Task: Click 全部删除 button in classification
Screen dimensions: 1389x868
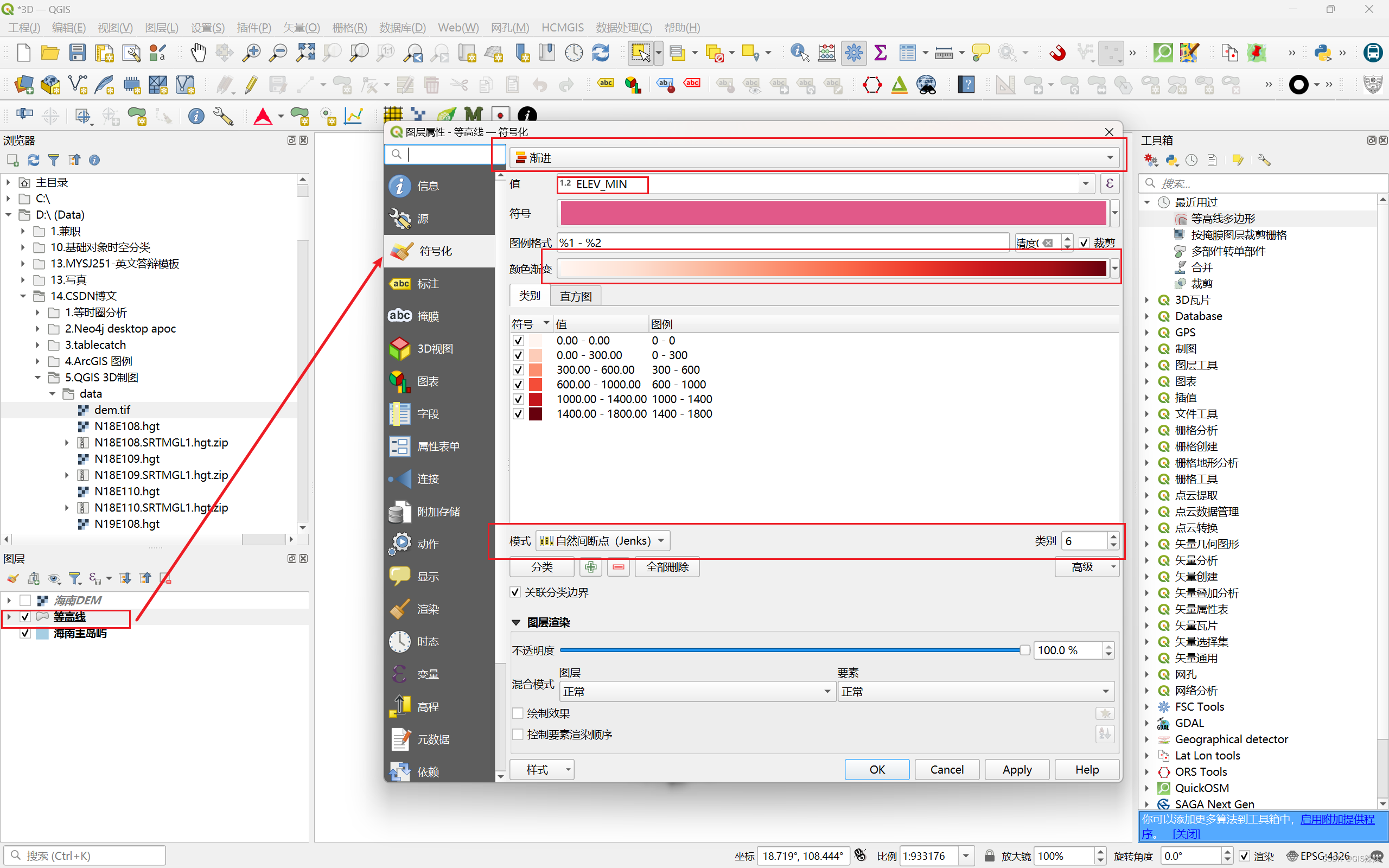Action: tap(665, 566)
